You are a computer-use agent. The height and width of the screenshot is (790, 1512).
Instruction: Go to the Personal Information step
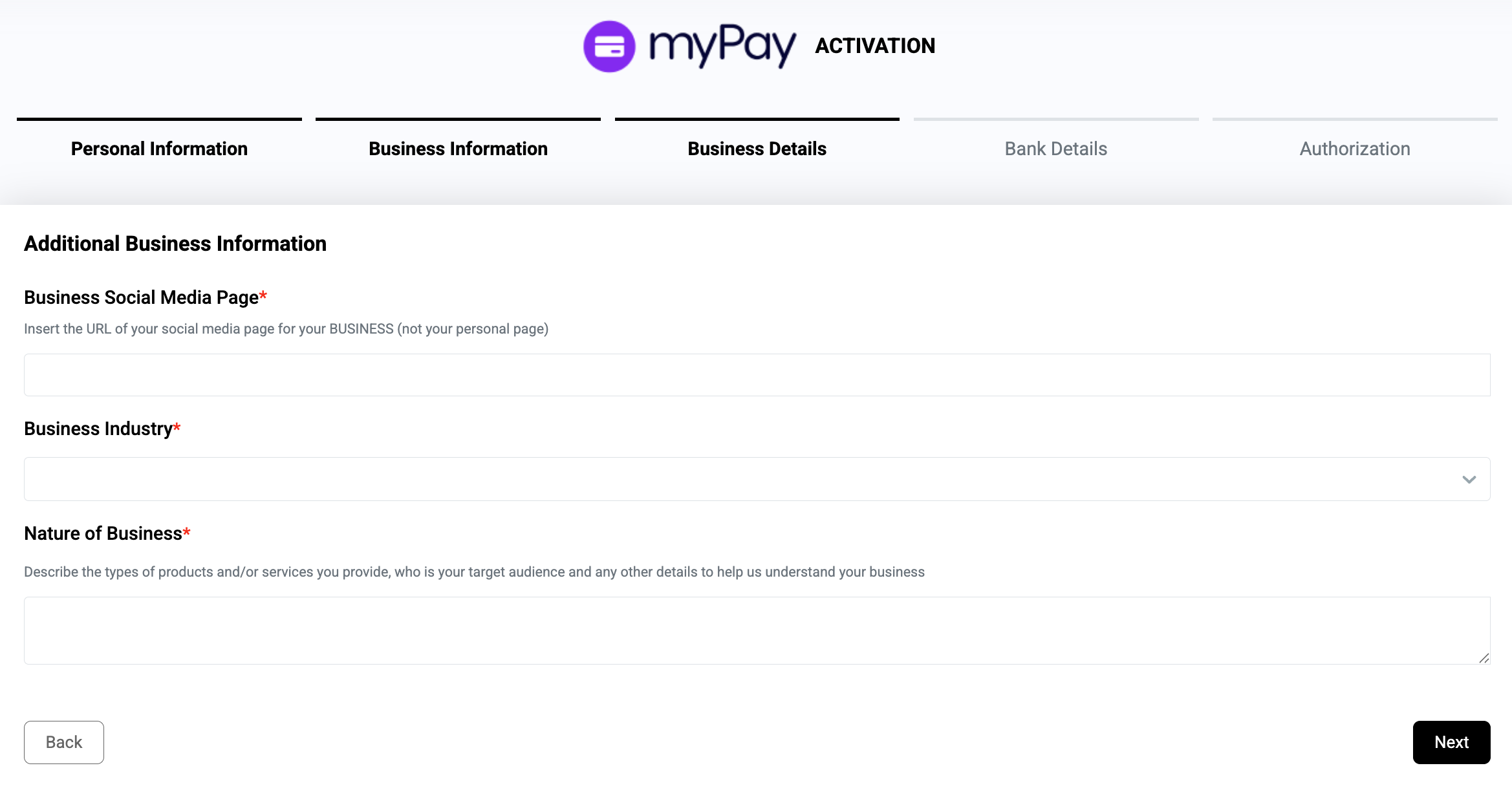pyautogui.click(x=159, y=149)
